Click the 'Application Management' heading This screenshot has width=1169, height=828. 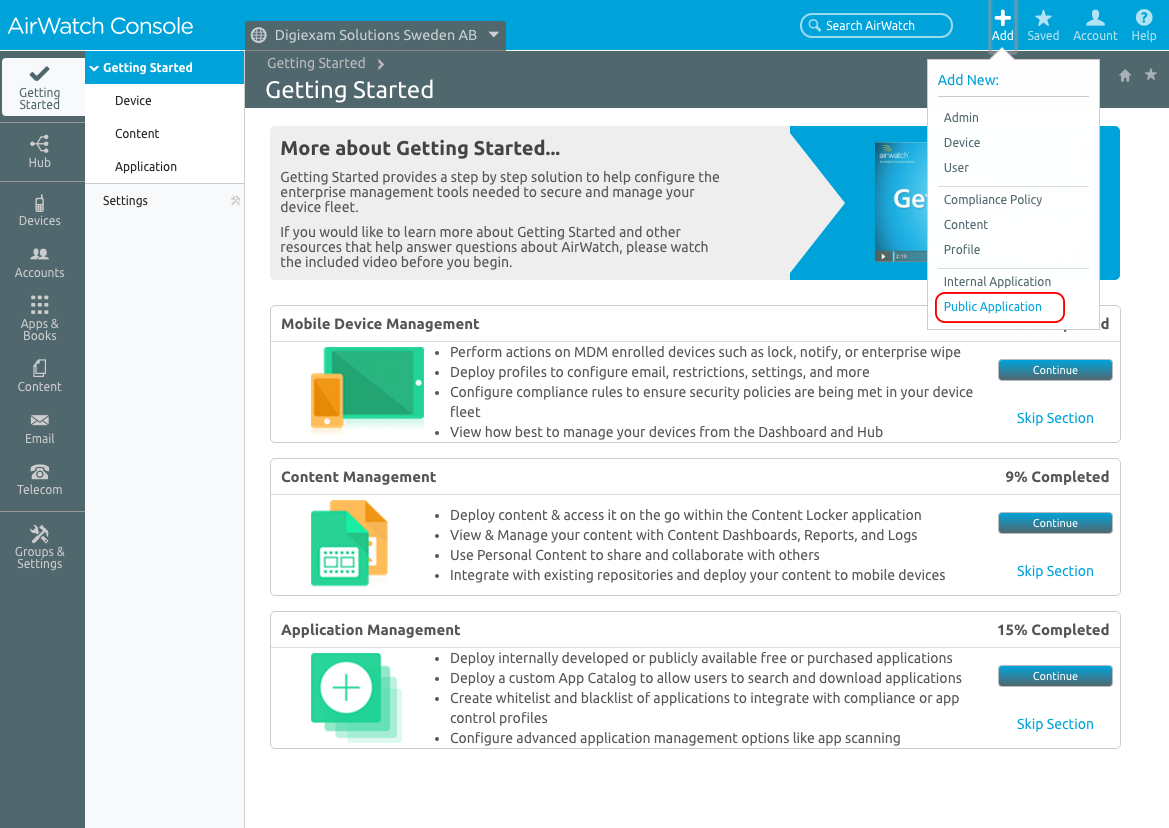tap(371, 630)
